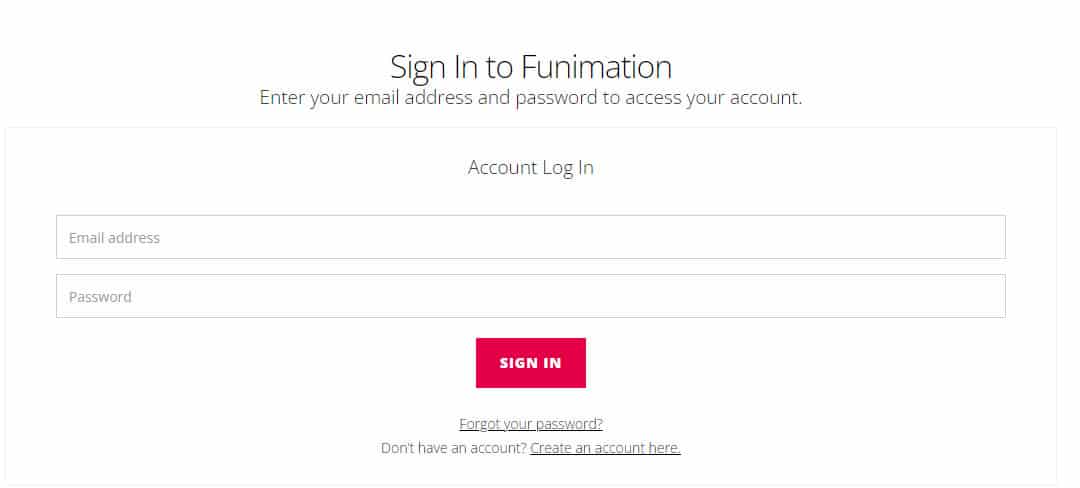Screen dimensions: 1080x488
Task: Click the white text on the red button
Action: tap(530, 363)
